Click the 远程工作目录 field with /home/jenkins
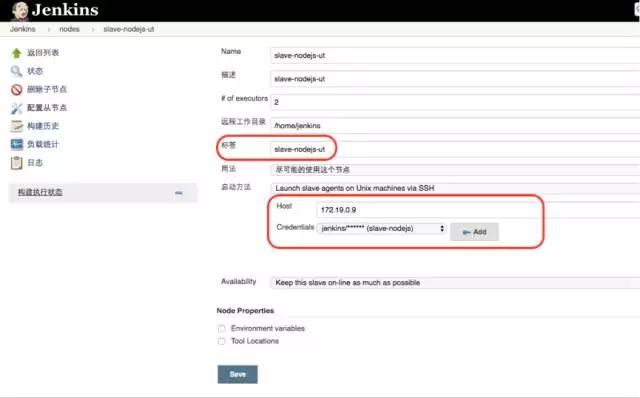 (x=455, y=125)
